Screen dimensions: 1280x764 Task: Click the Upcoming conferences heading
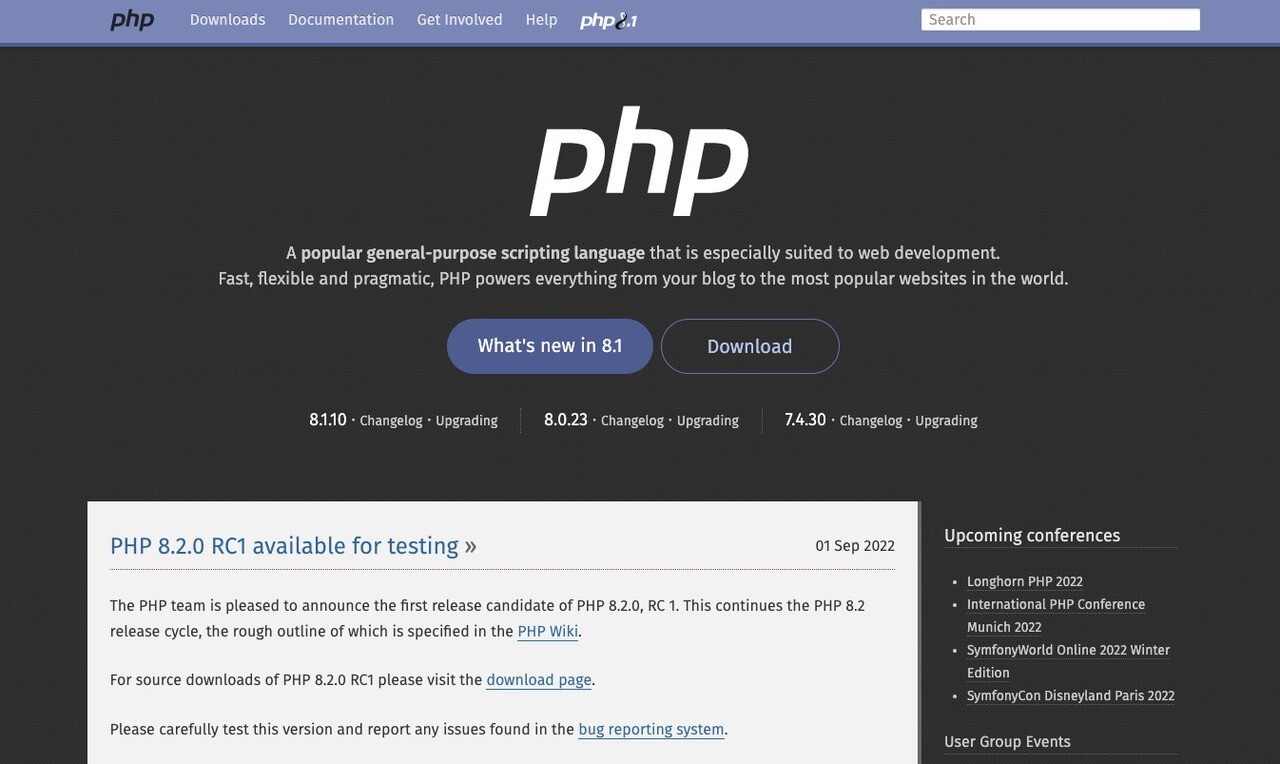pos(1032,536)
